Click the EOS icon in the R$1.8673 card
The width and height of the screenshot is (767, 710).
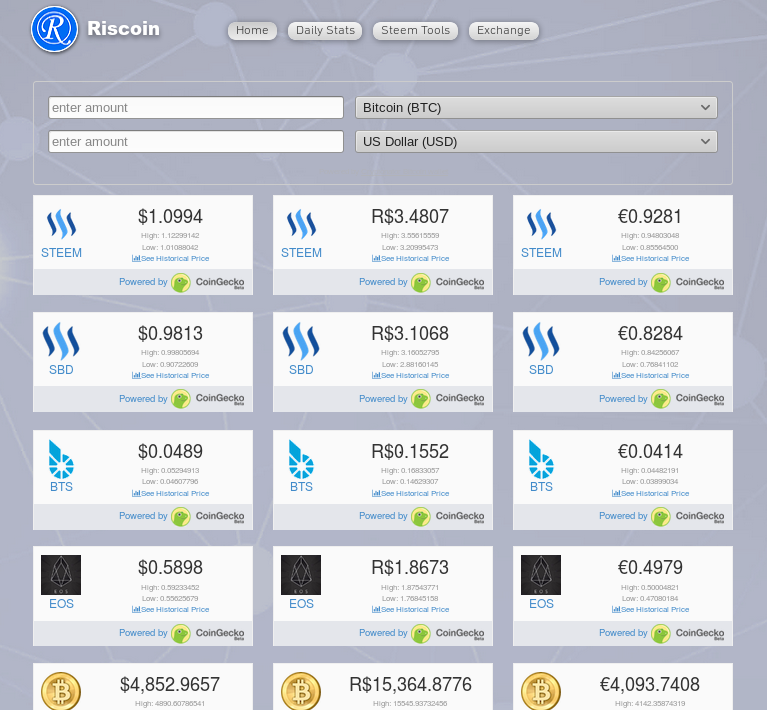[x=301, y=575]
